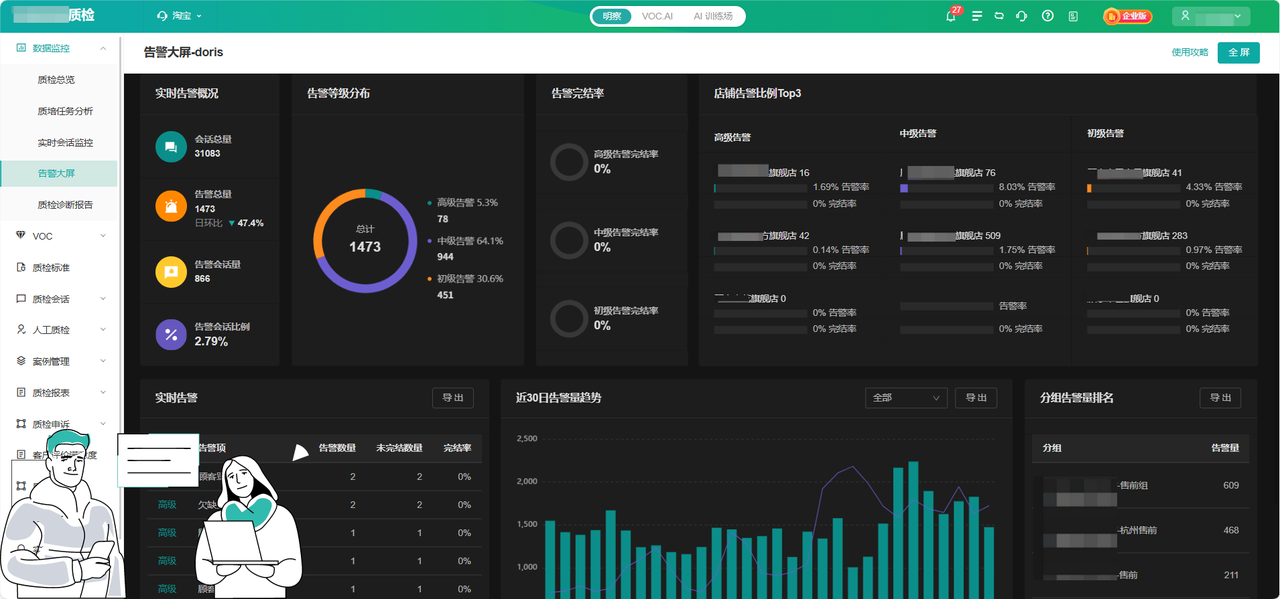Image resolution: width=1280 pixels, height=599 pixels.
Task: Click the headset customer support icon
Action: point(1021,16)
